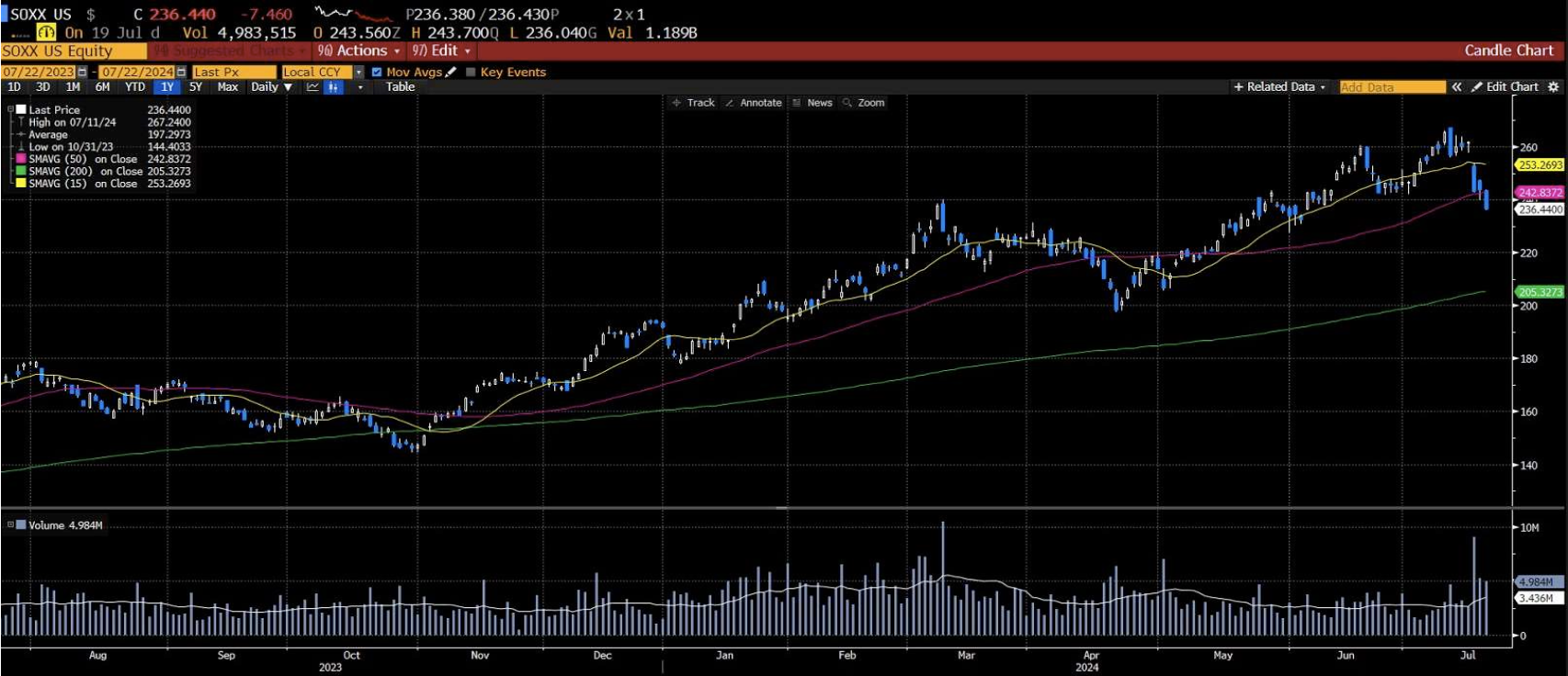Select the 5Y time range tab
Viewport: 1568px width, 676px height.
196,86
